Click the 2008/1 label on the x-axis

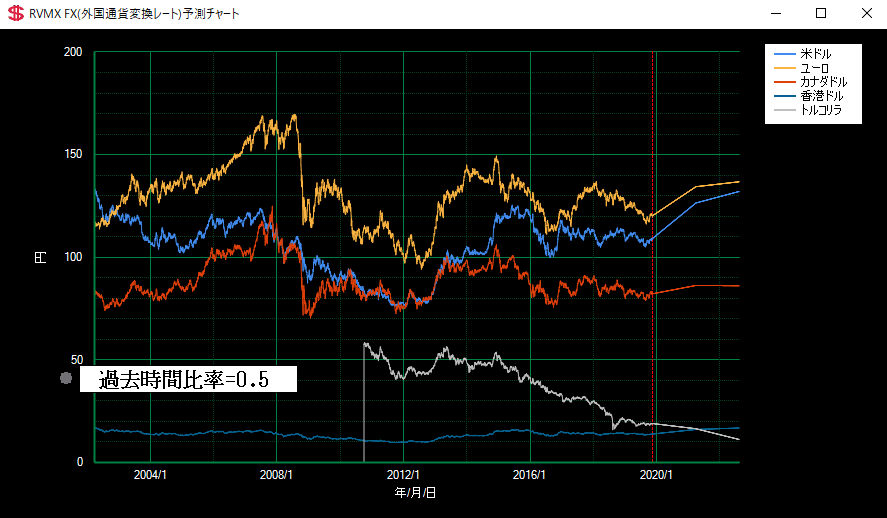click(x=276, y=475)
